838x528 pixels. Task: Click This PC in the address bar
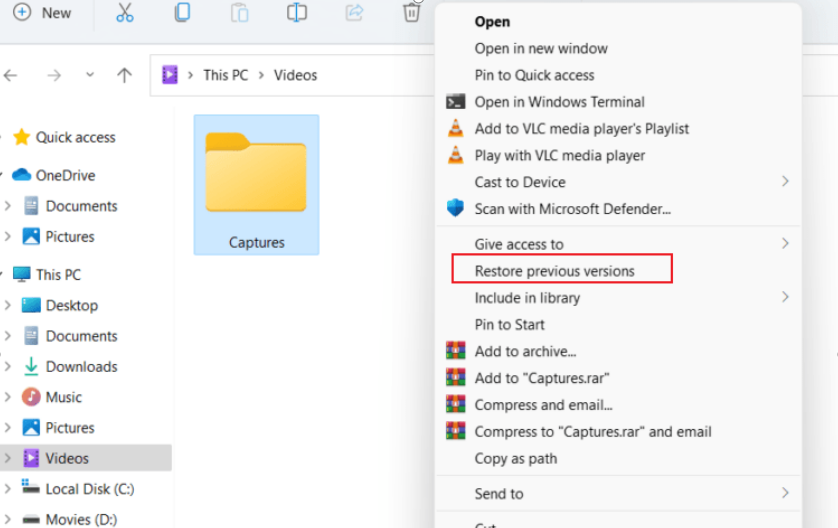[225, 75]
